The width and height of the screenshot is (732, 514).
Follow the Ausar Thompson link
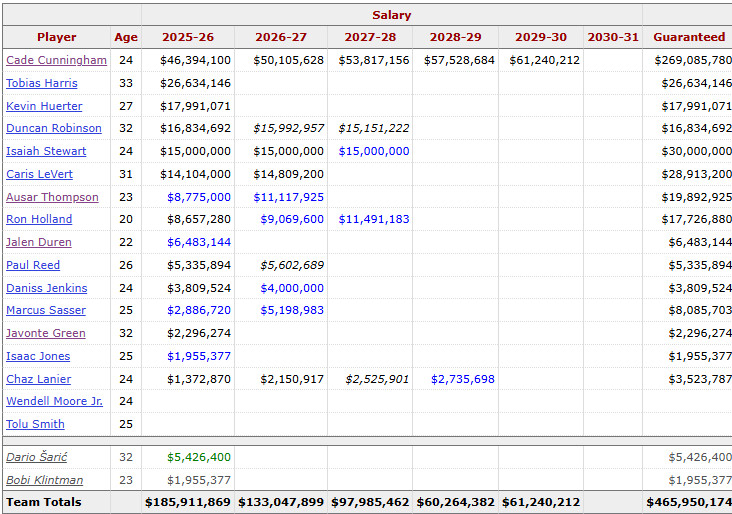click(x=52, y=197)
